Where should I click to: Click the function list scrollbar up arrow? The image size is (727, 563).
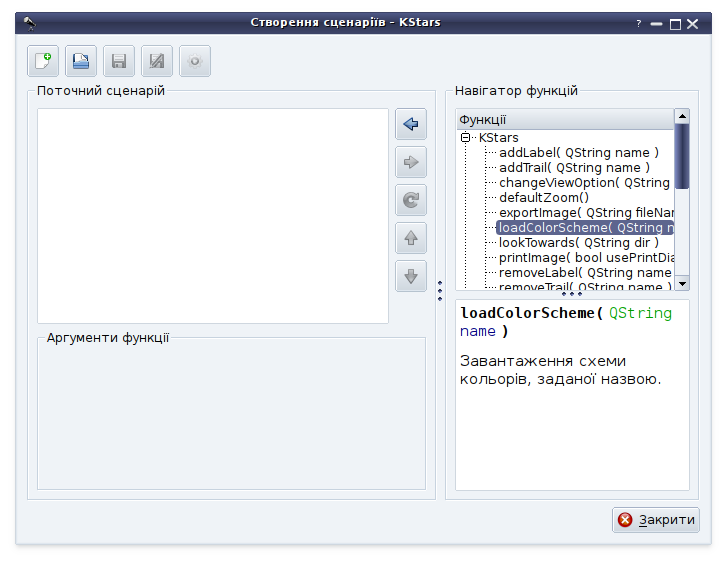[x=682, y=118]
